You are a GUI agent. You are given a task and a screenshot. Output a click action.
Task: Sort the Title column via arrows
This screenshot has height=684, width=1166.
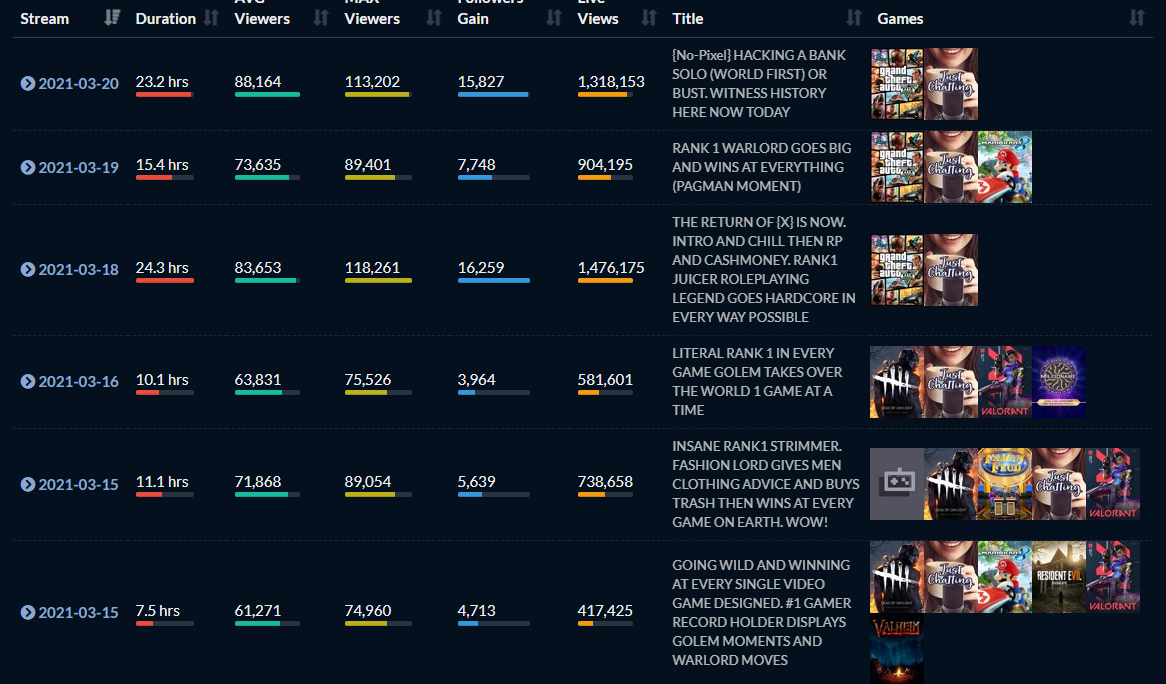(x=853, y=18)
